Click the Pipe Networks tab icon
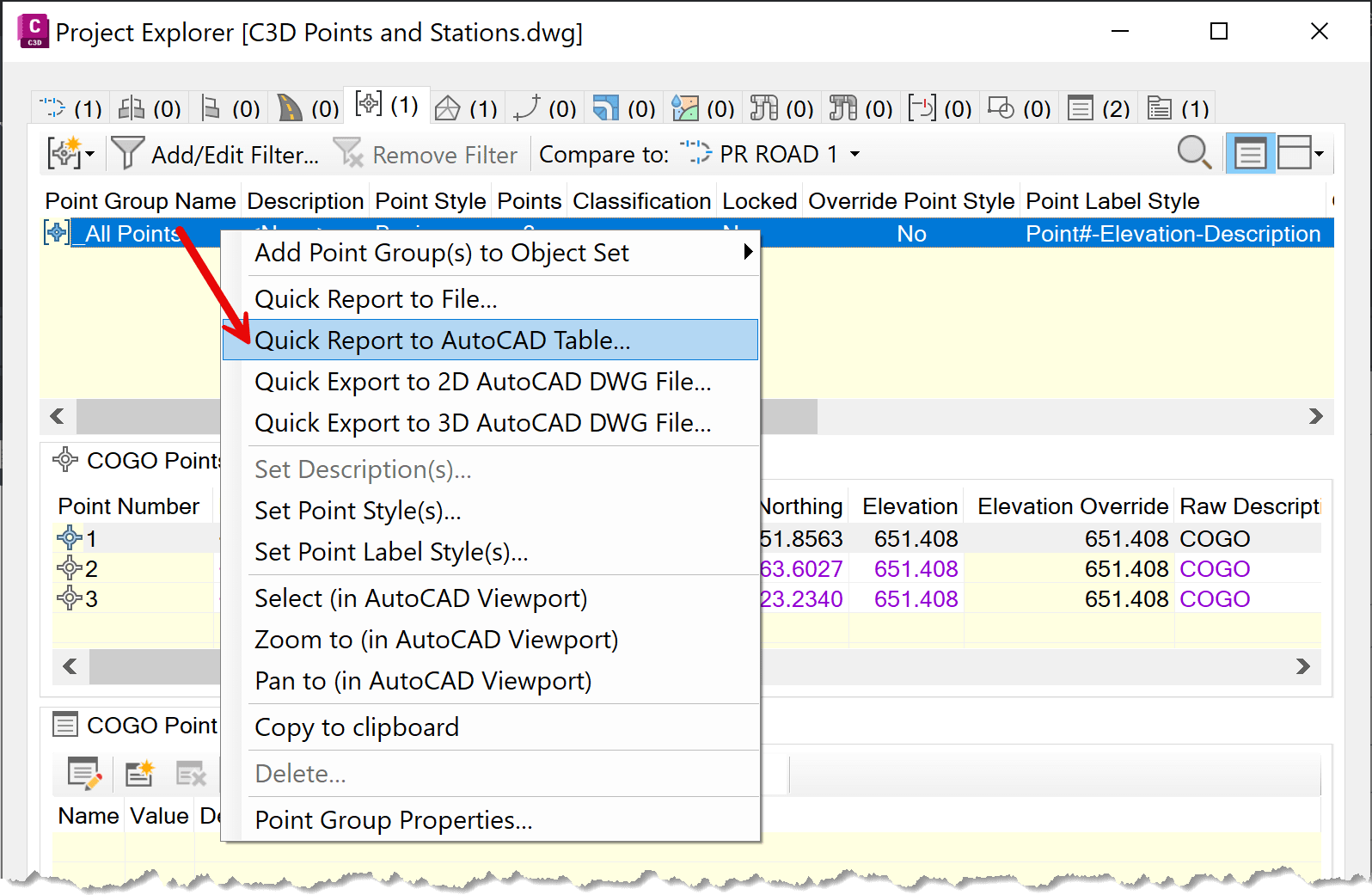 point(763,108)
